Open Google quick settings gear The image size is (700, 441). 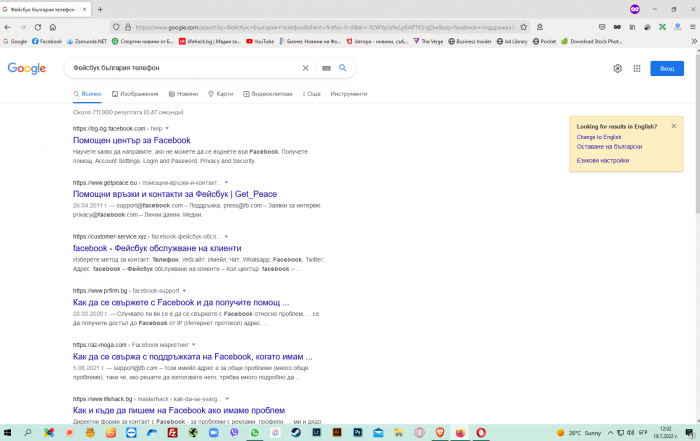click(x=617, y=68)
